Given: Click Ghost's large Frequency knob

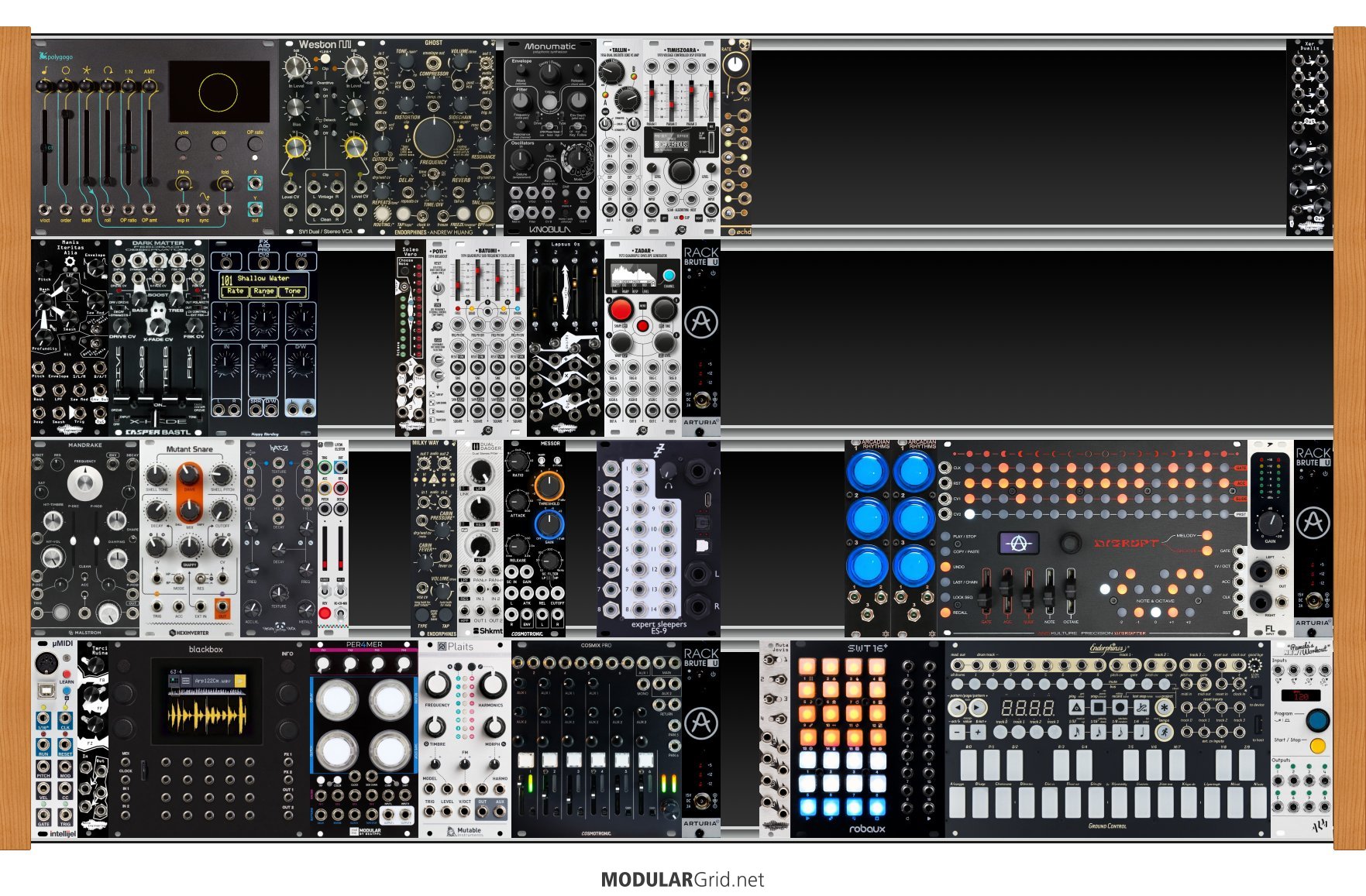Looking at the screenshot, I should pos(434,138).
